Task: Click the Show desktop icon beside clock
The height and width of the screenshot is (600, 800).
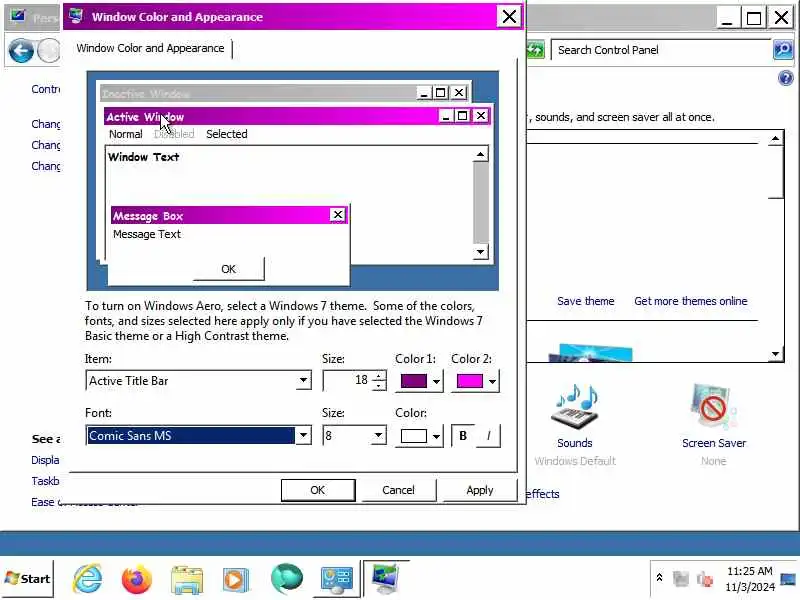Action: (x=789, y=579)
